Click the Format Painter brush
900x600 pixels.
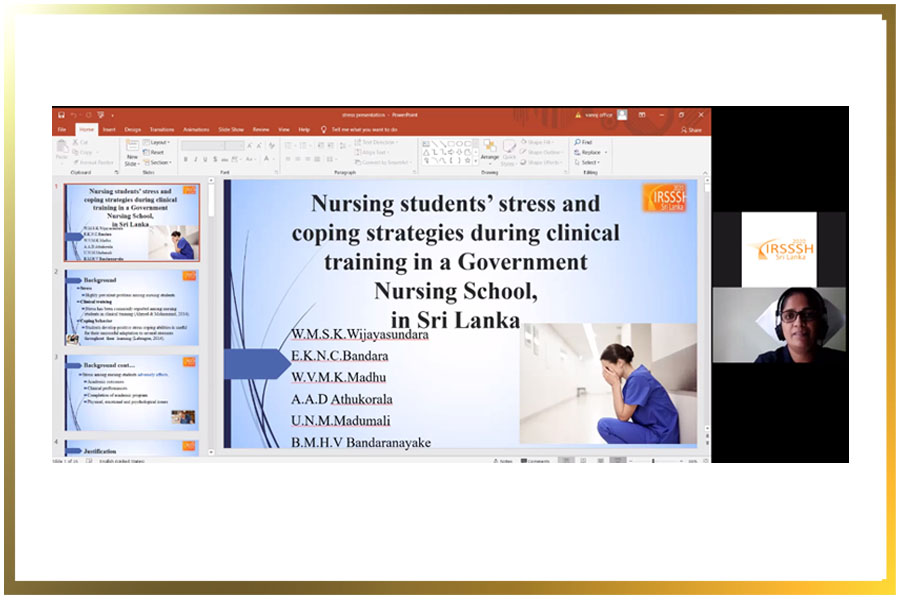pyautogui.click(x=93, y=162)
